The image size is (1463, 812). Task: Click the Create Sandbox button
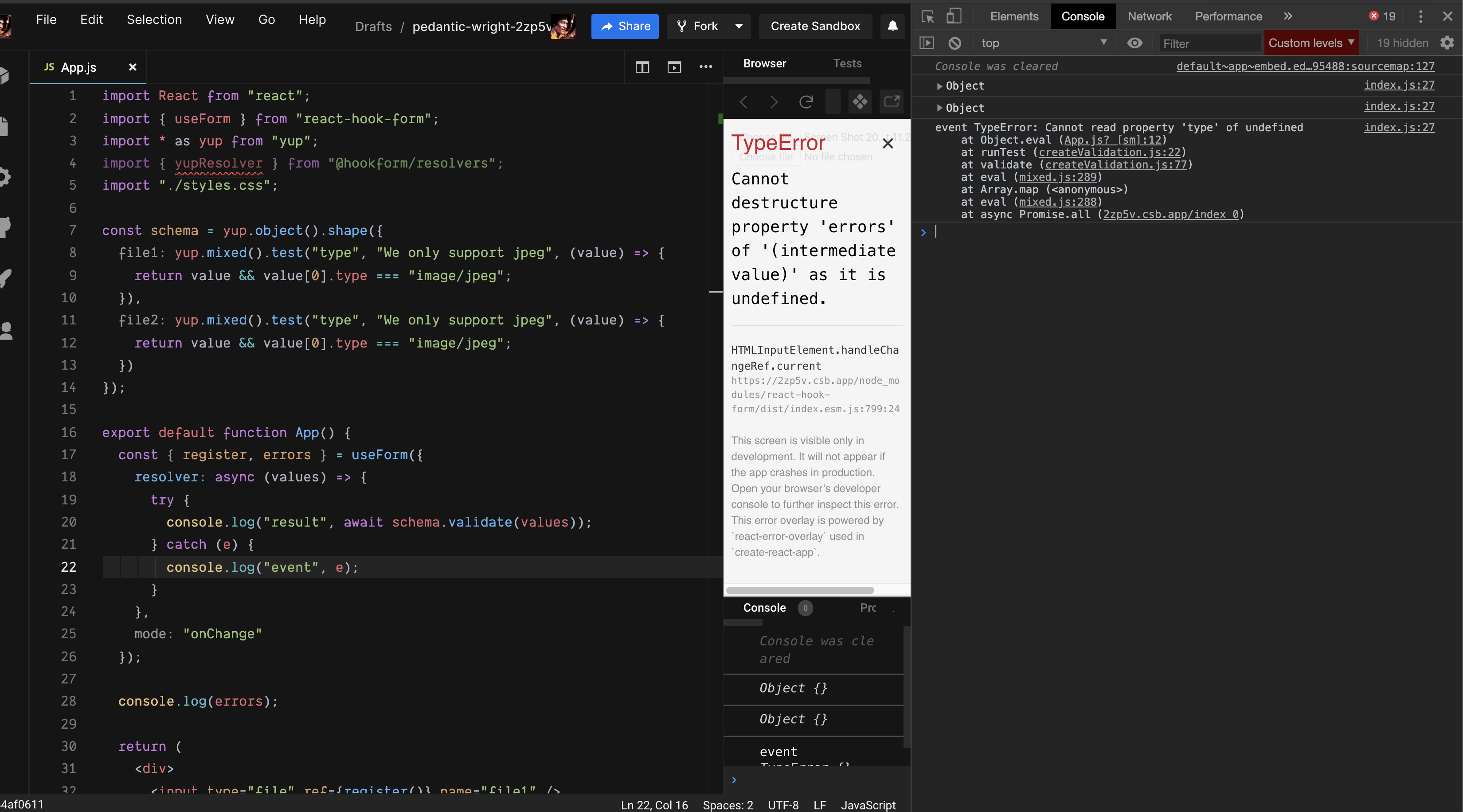(x=815, y=26)
